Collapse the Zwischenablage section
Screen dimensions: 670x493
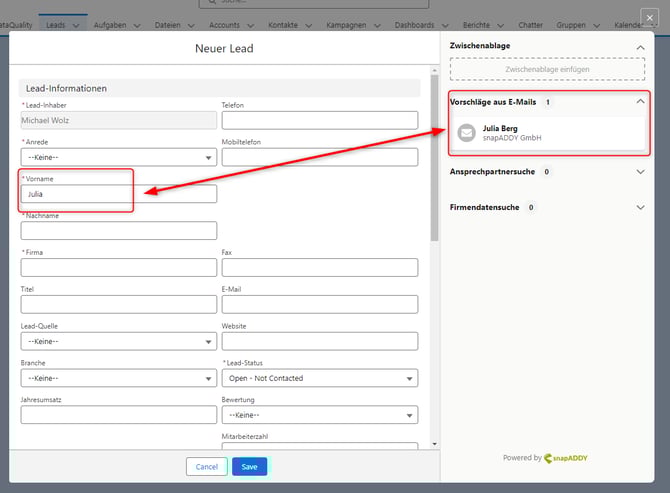tap(640, 46)
